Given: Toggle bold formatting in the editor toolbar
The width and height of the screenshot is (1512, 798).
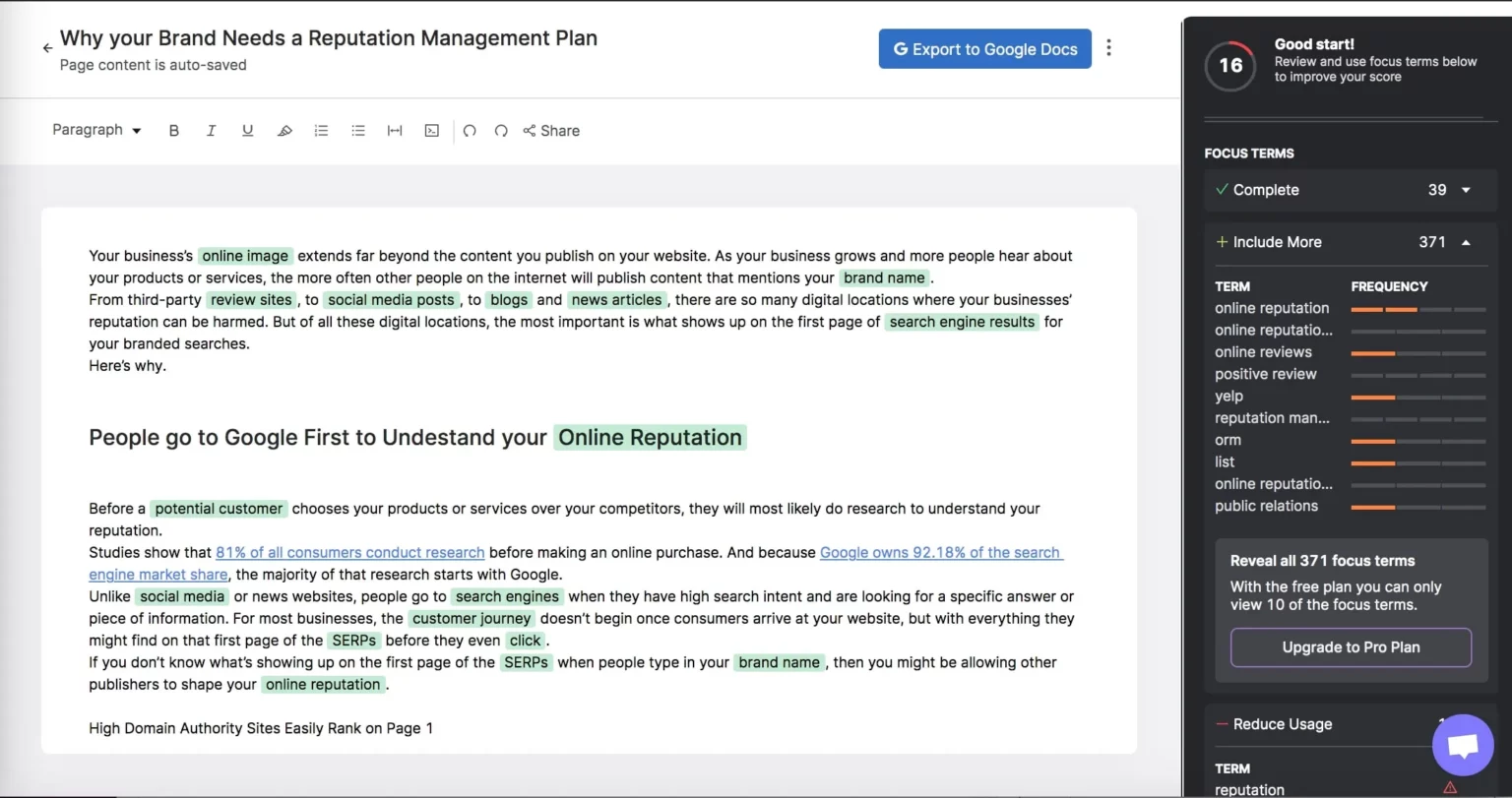Looking at the screenshot, I should [174, 131].
